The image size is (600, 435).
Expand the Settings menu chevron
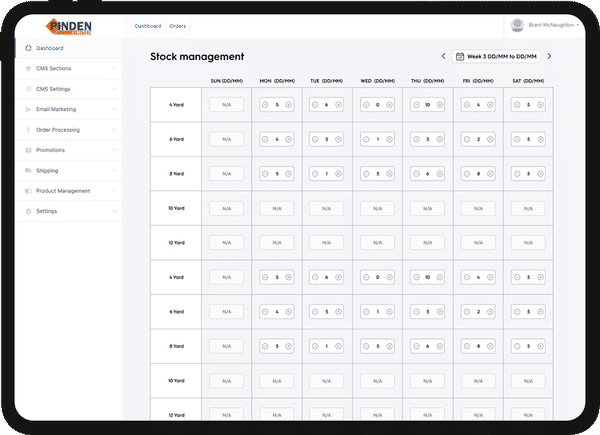point(114,211)
